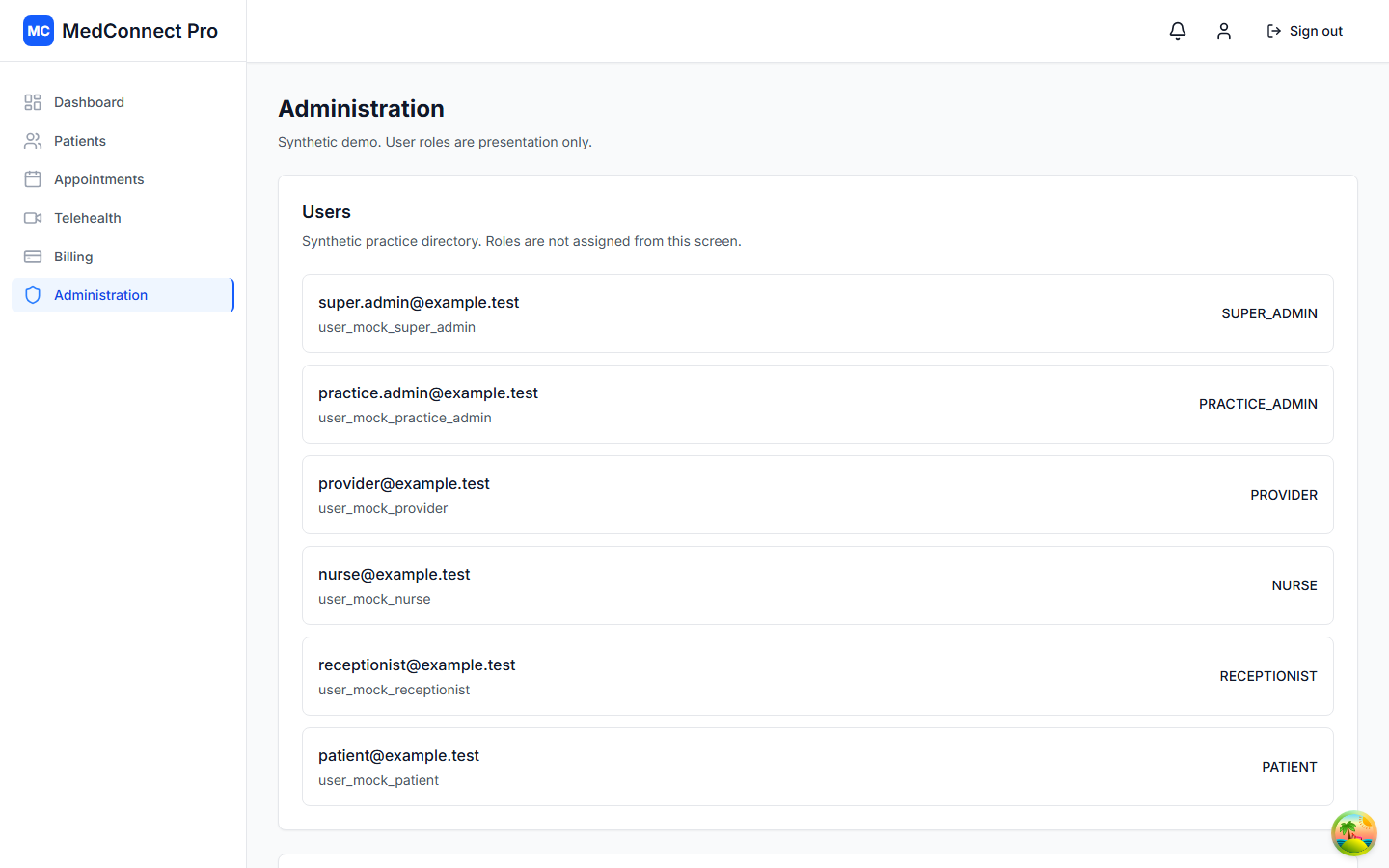Image resolution: width=1389 pixels, height=868 pixels.
Task: Select super.admin@example.test email
Action: (419, 302)
